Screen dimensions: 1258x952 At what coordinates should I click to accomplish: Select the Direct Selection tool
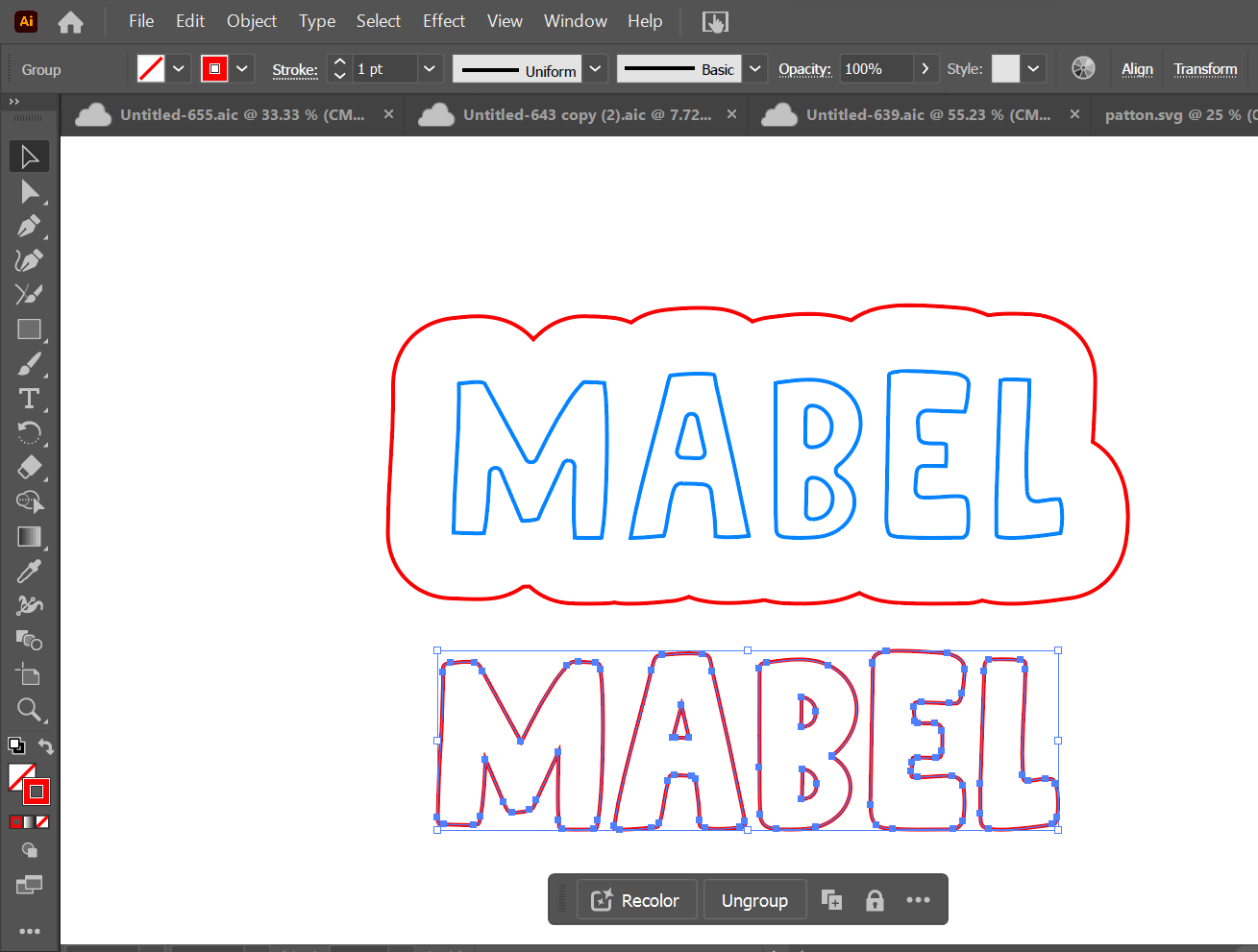click(29, 192)
